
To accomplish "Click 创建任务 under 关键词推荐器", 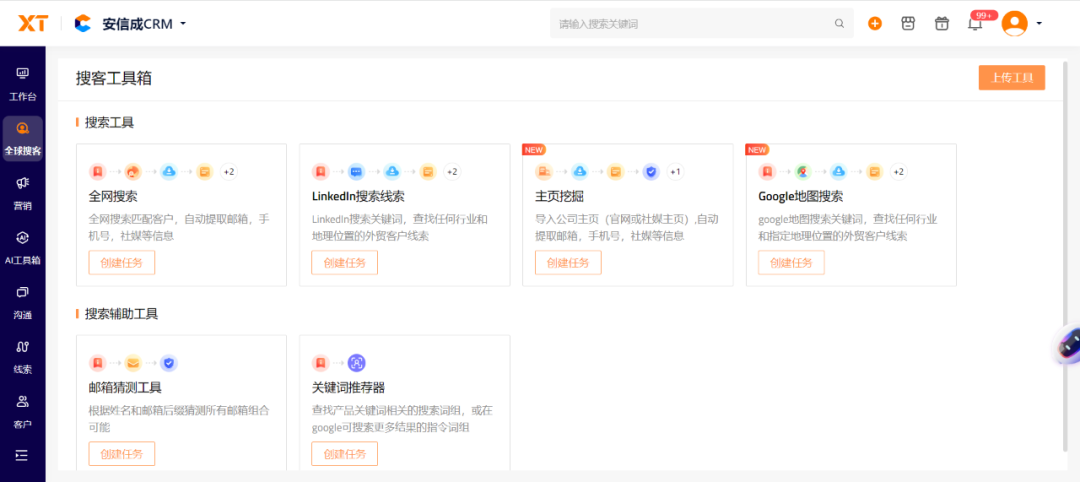I will pyautogui.click(x=344, y=454).
